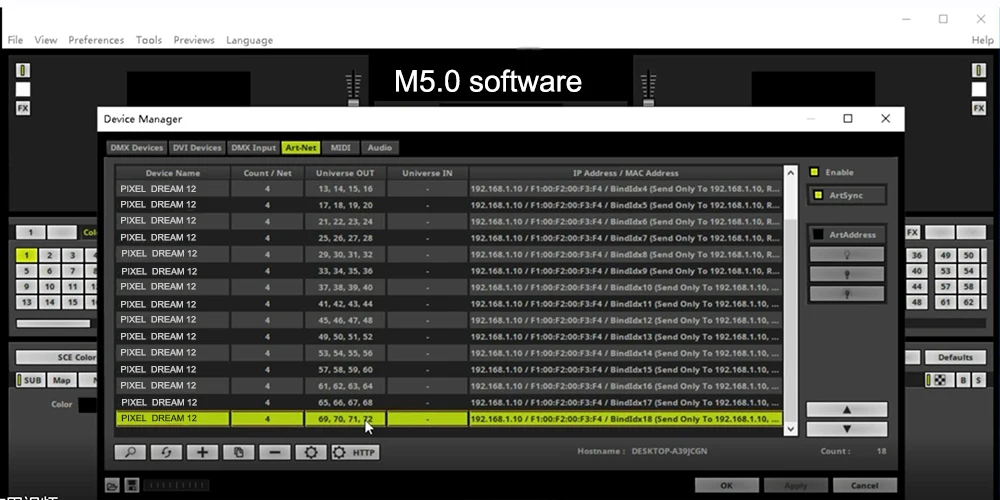Click white square under left deck indicator
1000x500 pixels.
pyautogui.click(x=23, y=89)
